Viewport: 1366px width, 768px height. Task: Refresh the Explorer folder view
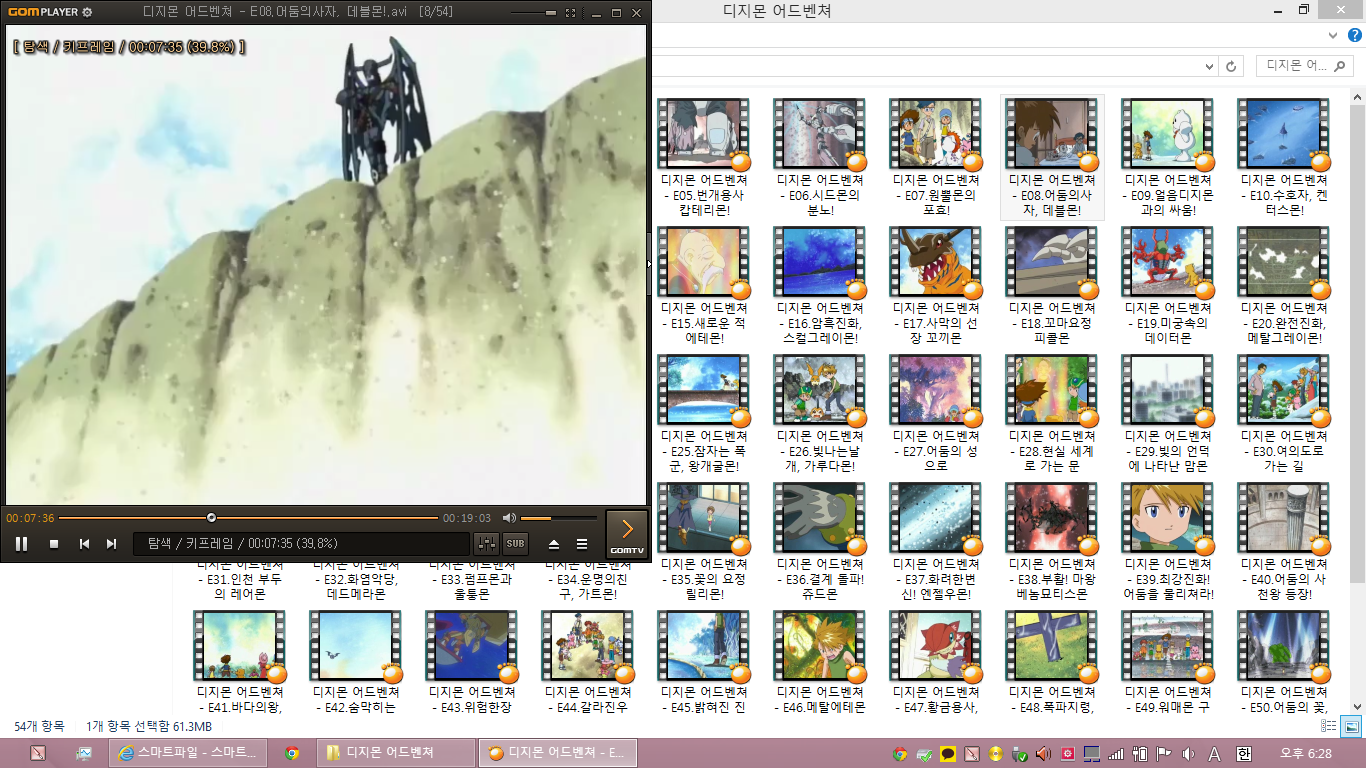pyautogui.click(x=1232, y=66)
